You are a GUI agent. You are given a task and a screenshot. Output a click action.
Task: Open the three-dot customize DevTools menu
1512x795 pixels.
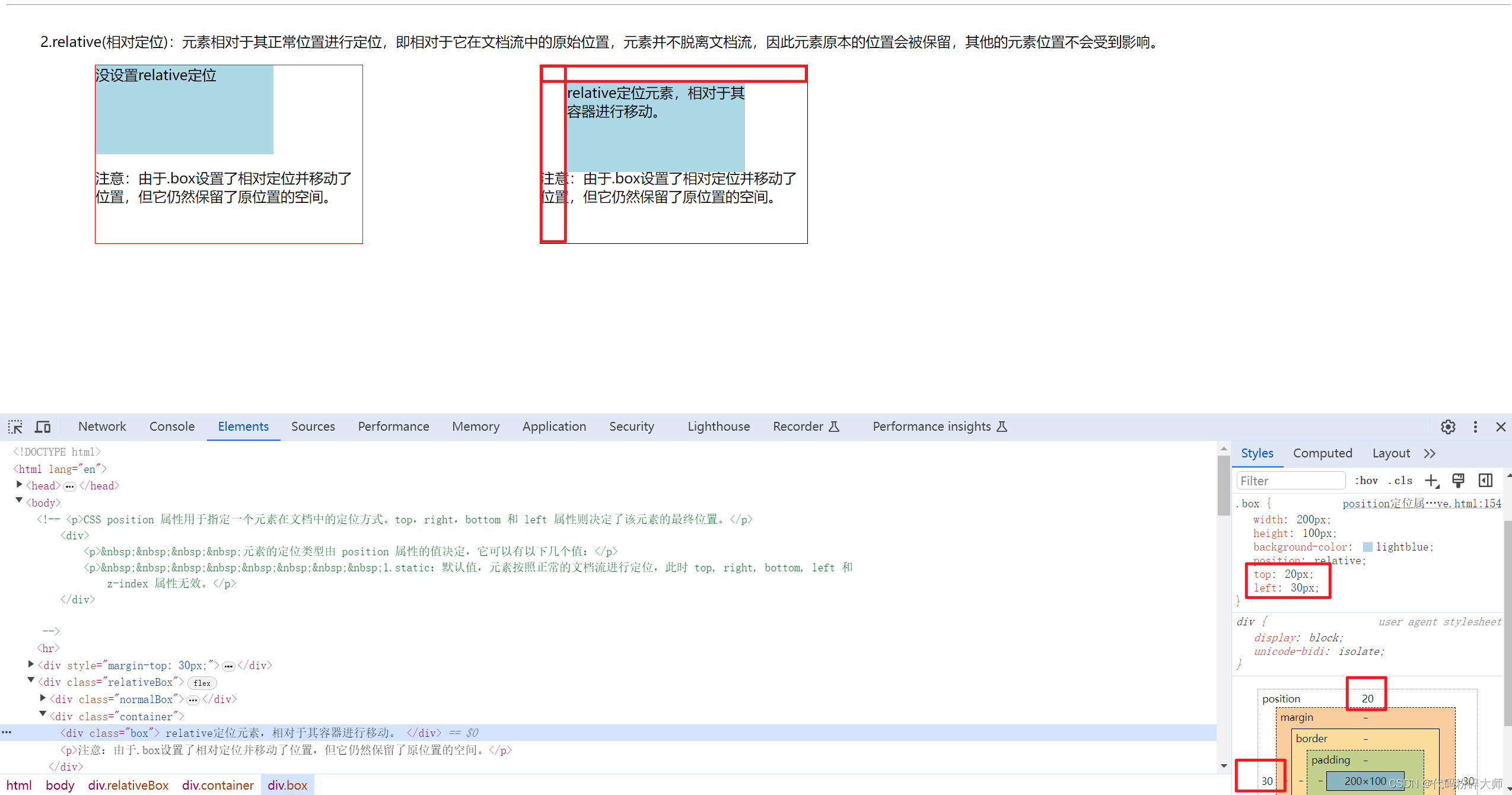1475,427
